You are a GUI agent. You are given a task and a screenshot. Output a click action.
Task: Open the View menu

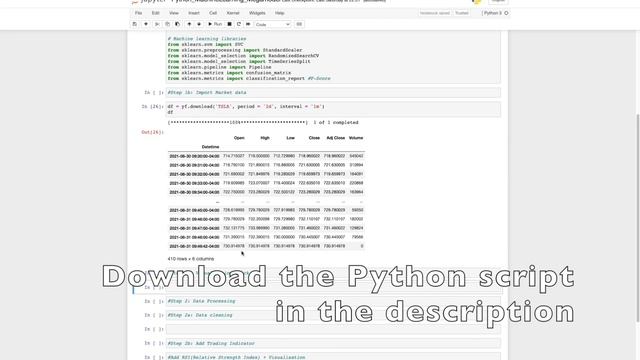point(174,13)
